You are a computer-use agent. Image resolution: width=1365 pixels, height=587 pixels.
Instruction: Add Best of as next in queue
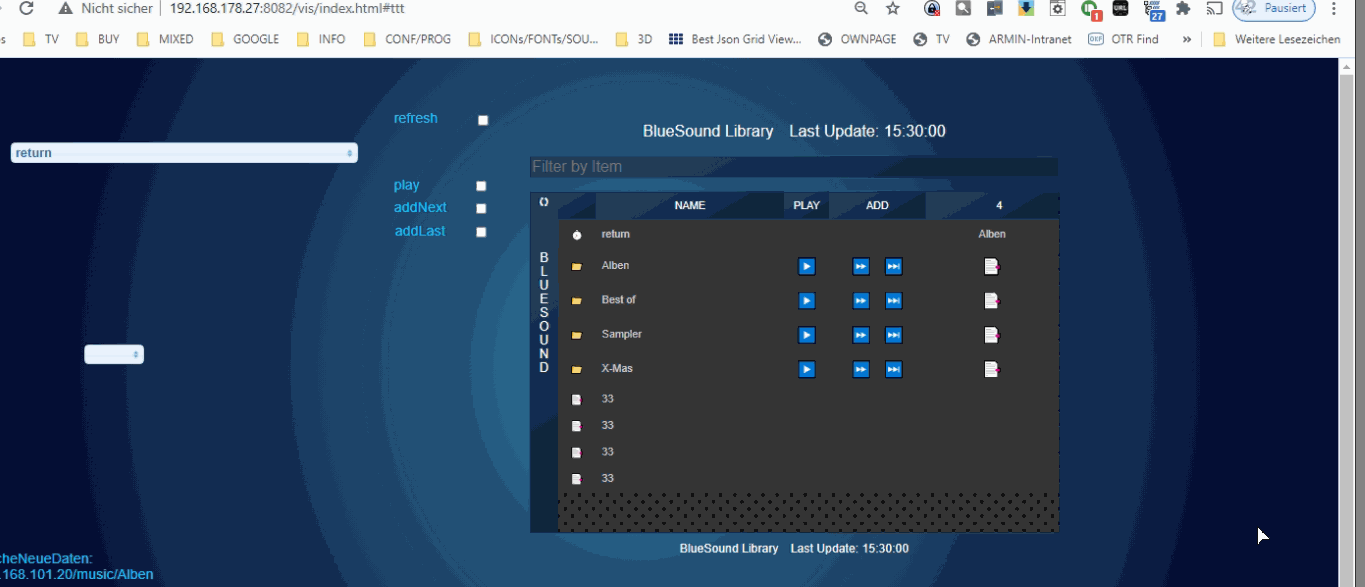coord(861,301)
